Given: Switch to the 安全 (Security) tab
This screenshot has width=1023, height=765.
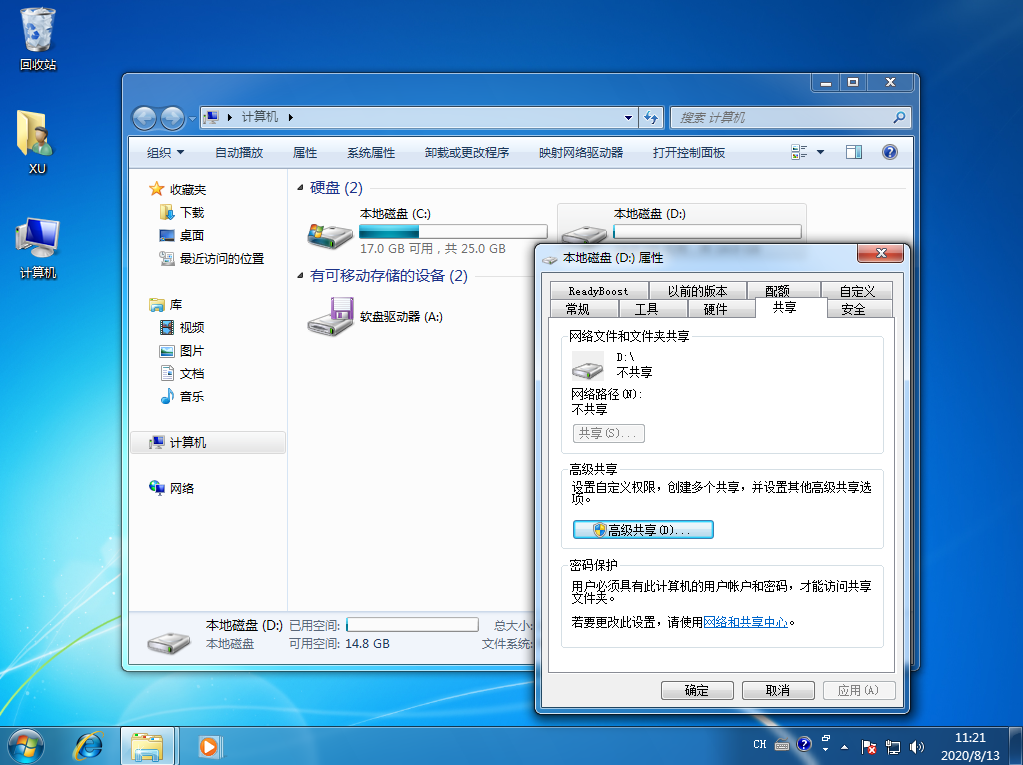Looking at the screenshot, I should 853,309.
